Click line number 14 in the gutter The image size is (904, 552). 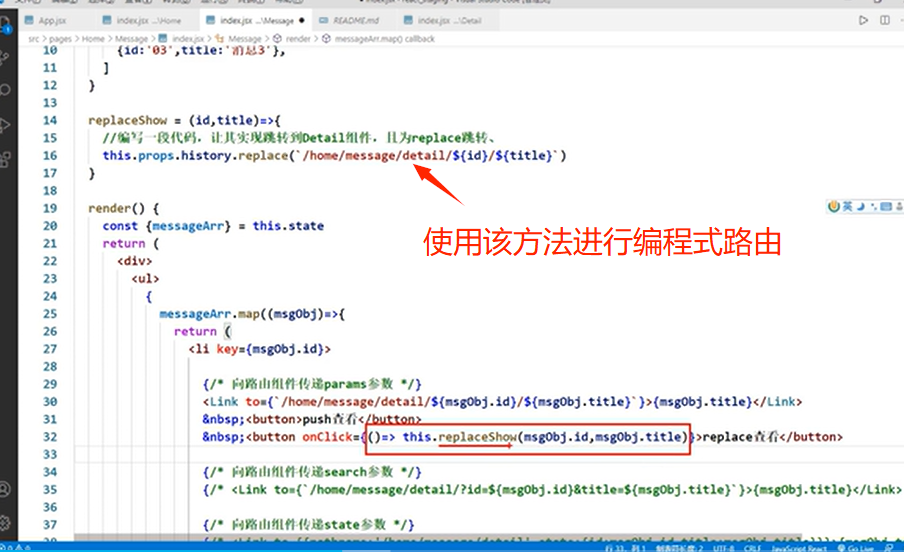tap(50, 120)
